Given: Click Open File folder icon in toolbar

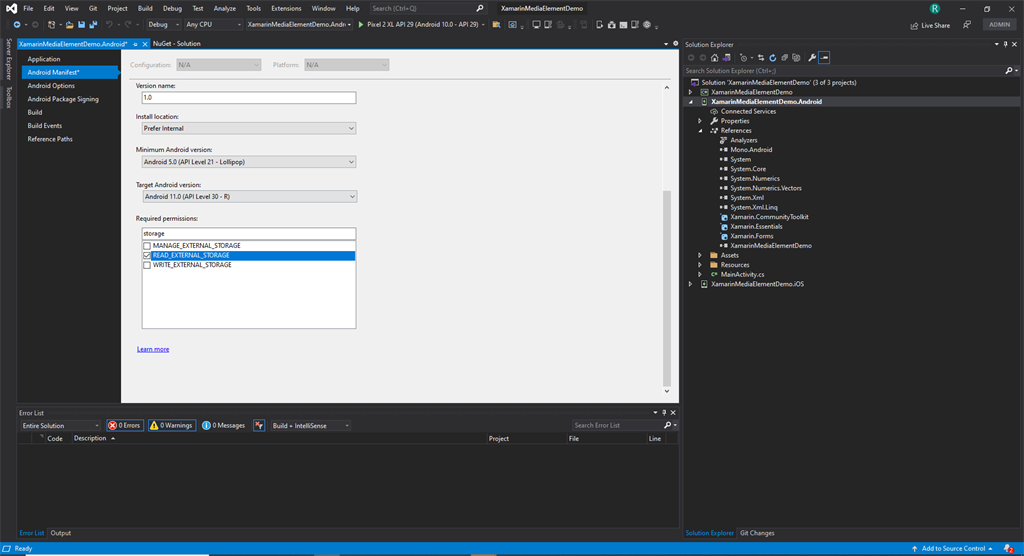Looking at the screenshot, I should click(x=69, y=25).
